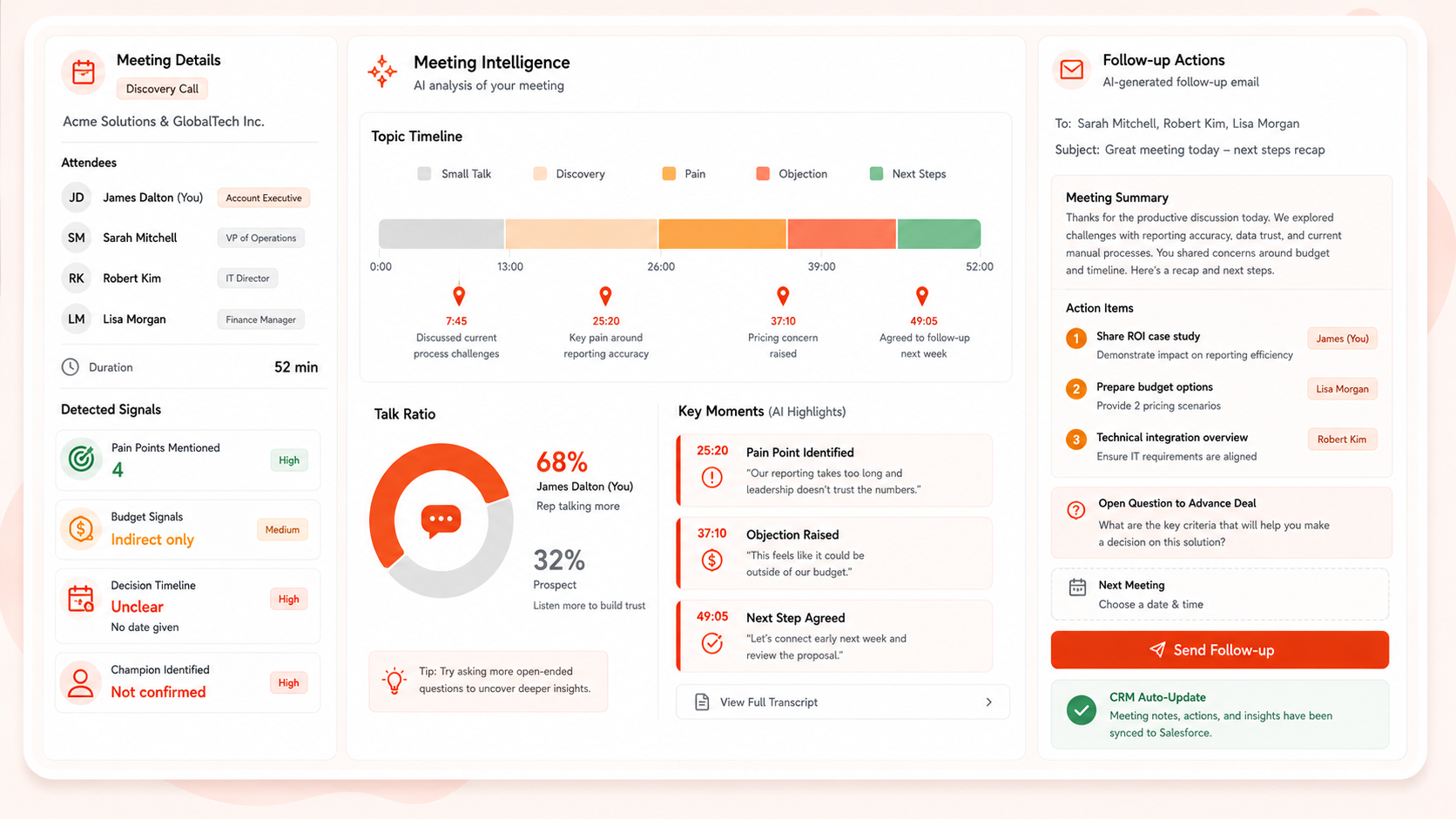
Task: Open the View Full Transcript link
Action: coord(842,702)
